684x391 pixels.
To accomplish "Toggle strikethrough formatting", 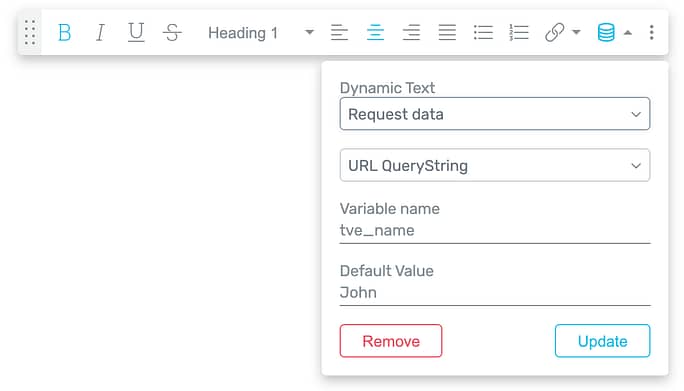I will [172, 32].
